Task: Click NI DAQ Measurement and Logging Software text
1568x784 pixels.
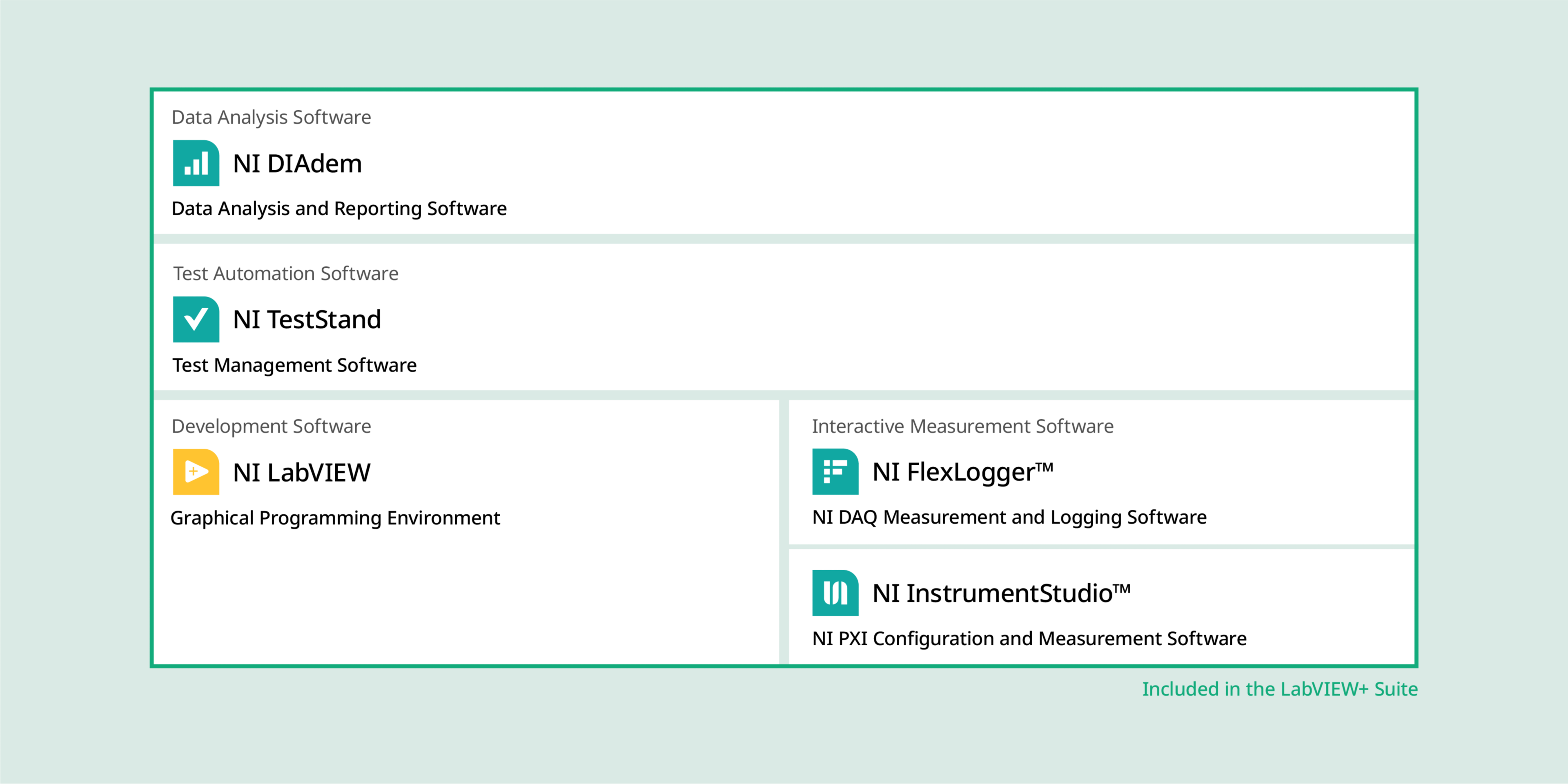Action: 1009,517
